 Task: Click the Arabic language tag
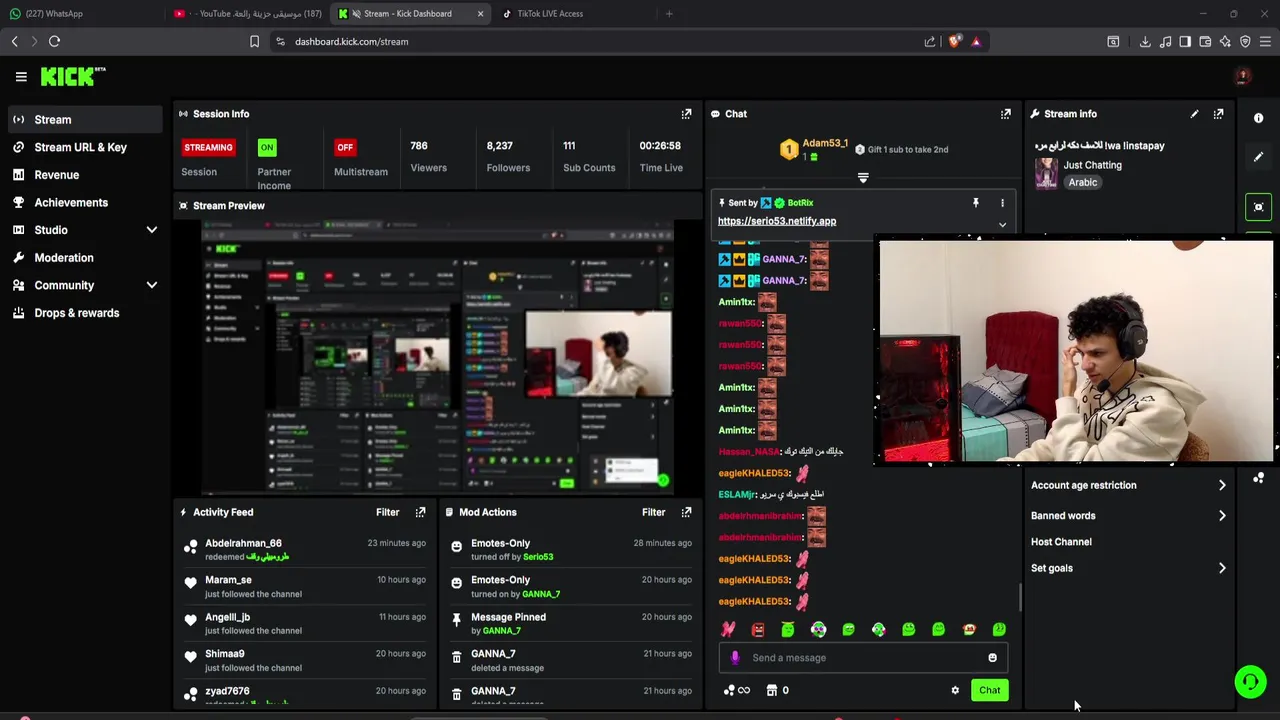pyautogui.click(x=1083, y=183)
